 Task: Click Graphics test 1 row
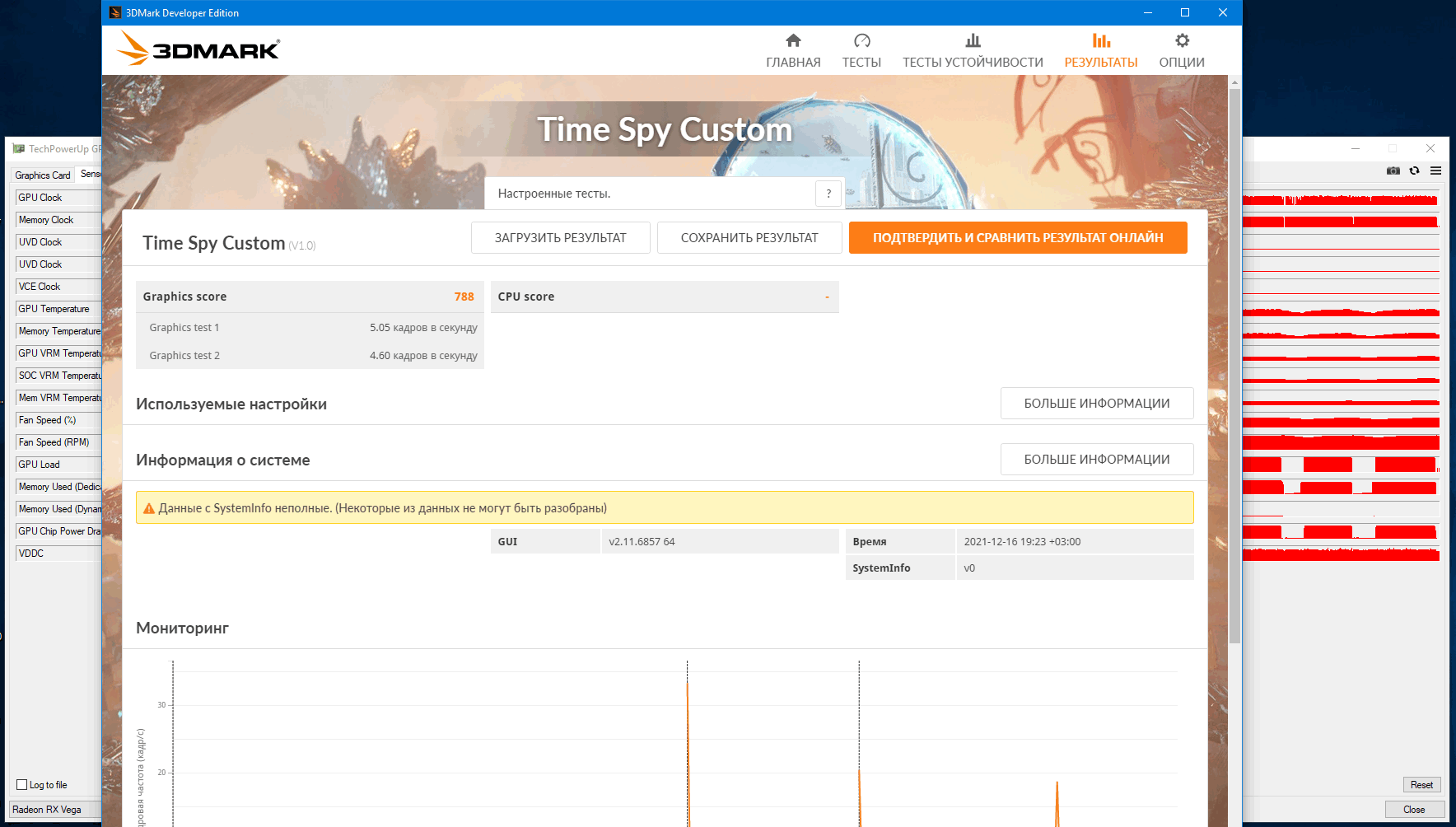point(310,327)
